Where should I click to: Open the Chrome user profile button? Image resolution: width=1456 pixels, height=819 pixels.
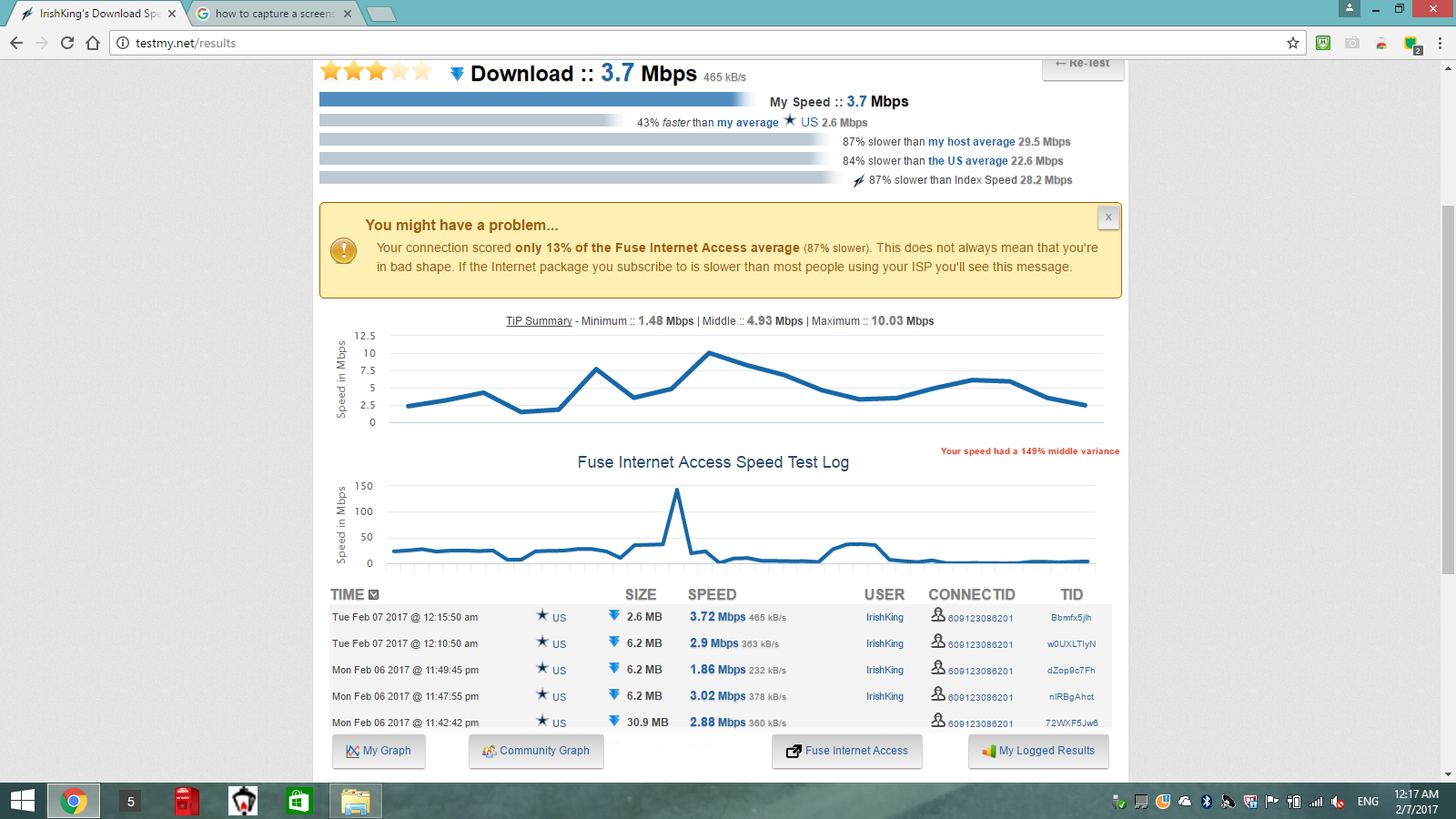[1350, 8]
